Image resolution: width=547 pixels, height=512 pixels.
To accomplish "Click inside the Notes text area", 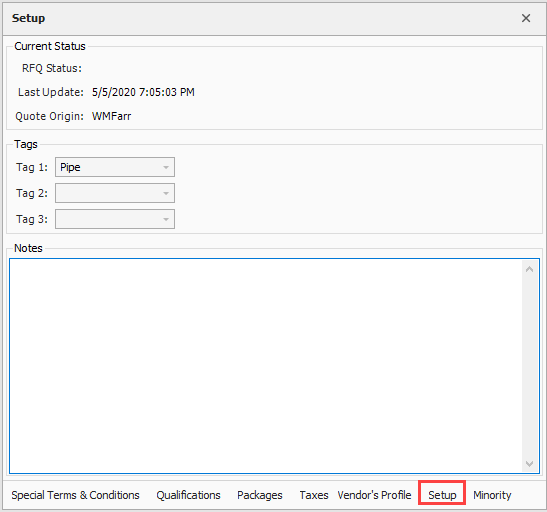I will 266,366.
